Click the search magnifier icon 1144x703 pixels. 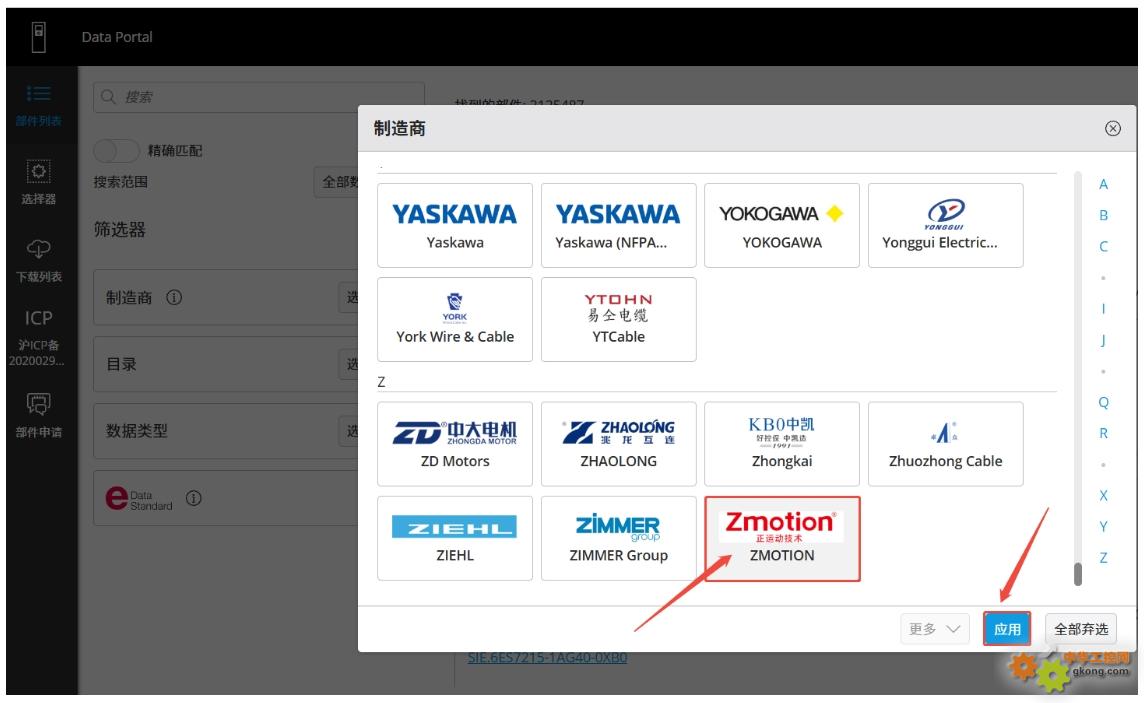coord(108,97)
